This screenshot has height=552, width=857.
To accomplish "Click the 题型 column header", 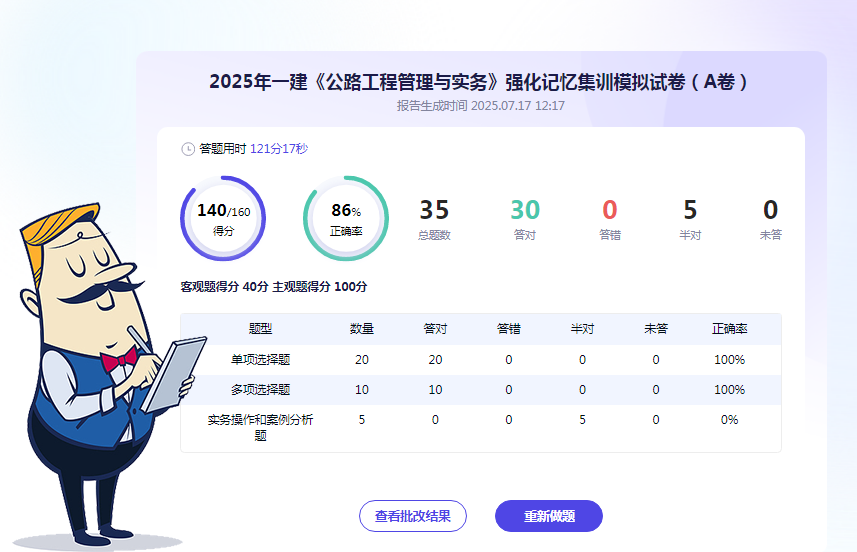I will (x=260, y=328).
